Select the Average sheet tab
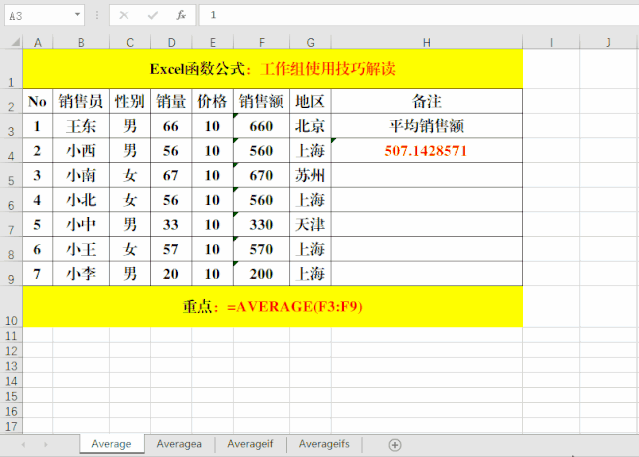The image size is (639, 457). 111,444
